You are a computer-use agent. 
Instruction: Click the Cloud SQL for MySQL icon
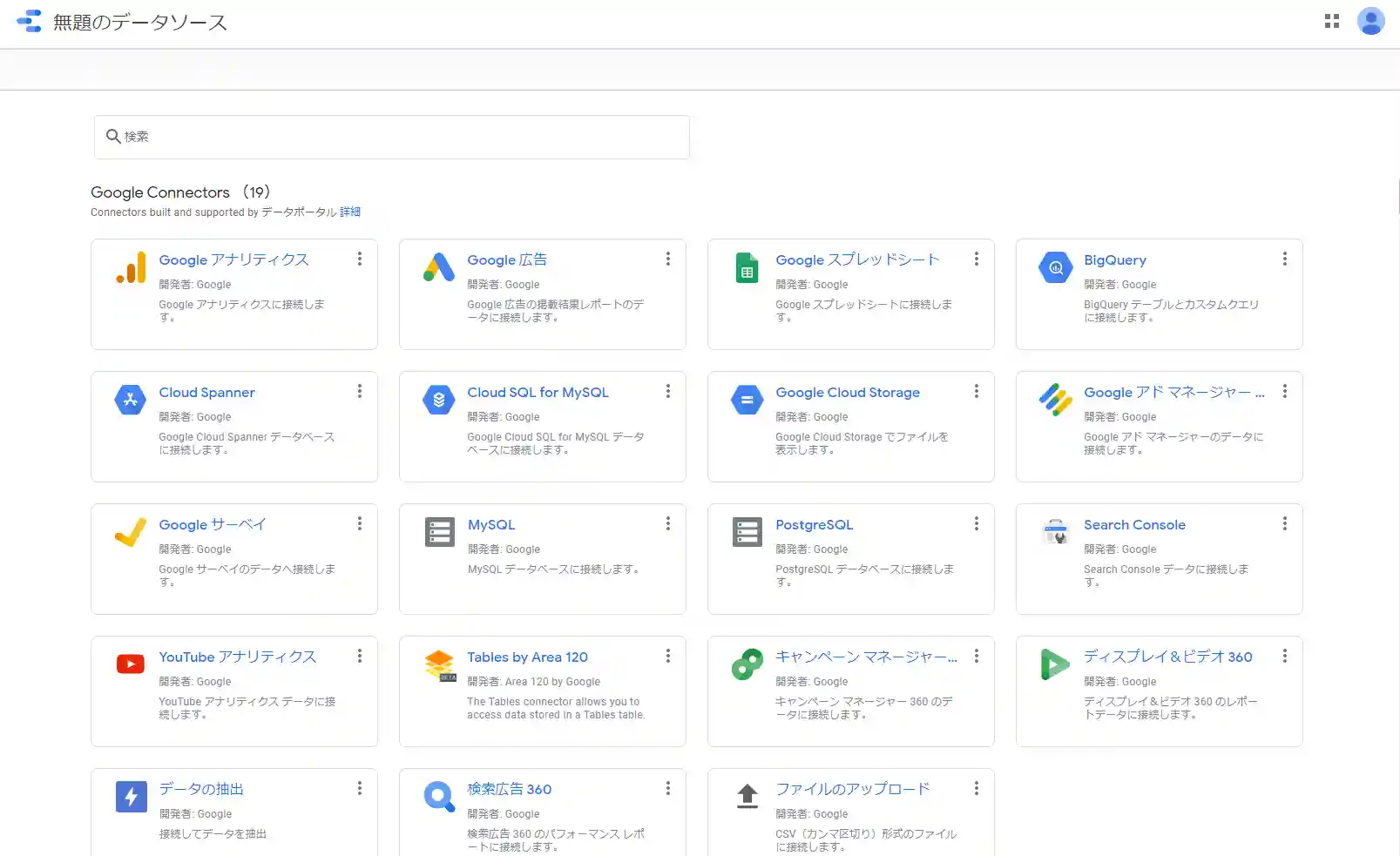point(439,400)
